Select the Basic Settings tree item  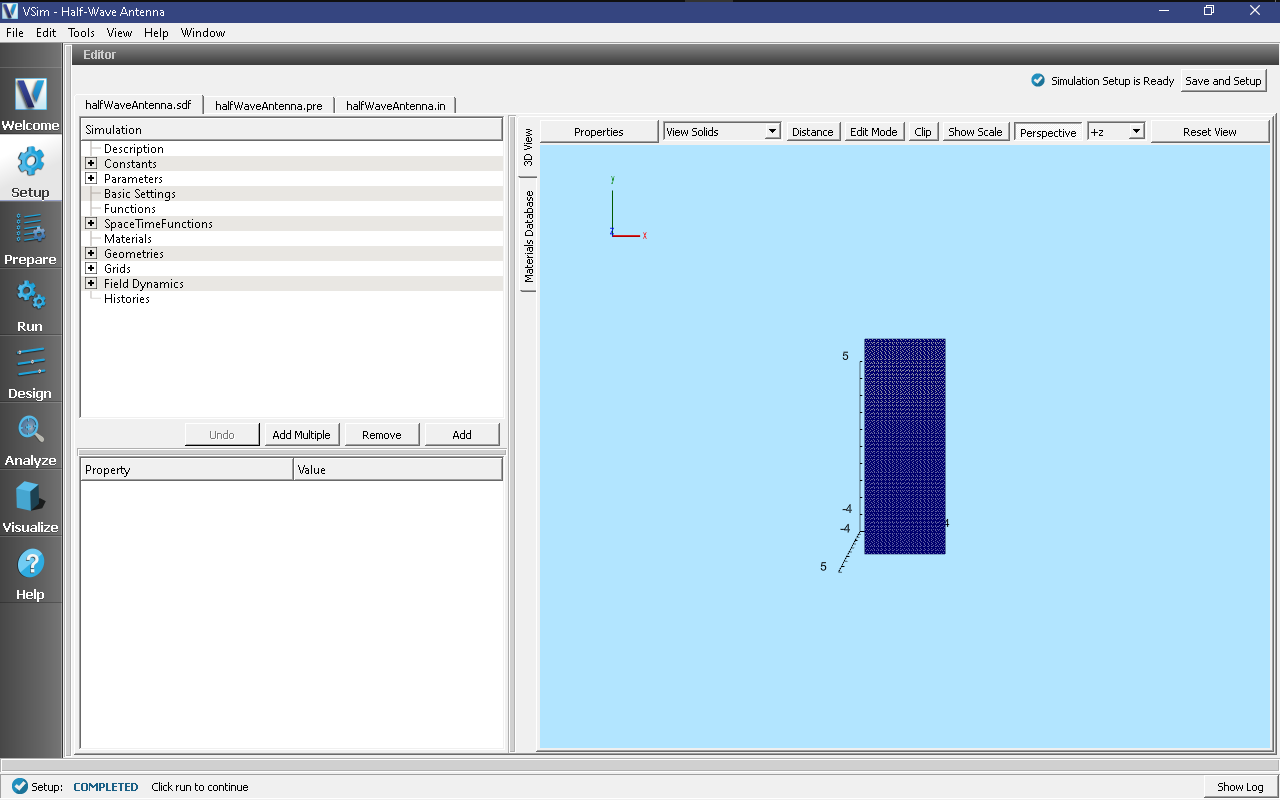pos(139,193)
